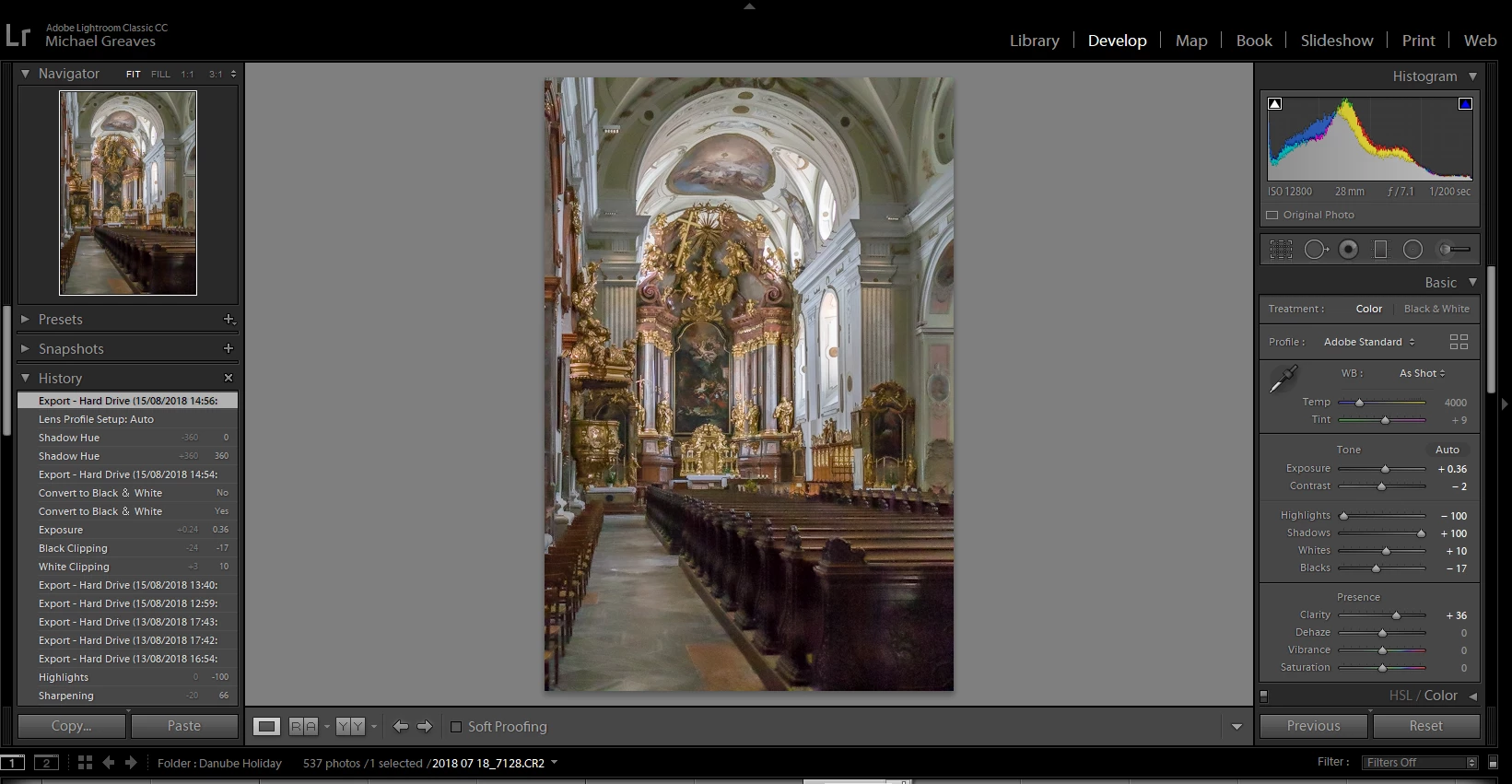Open the Book module

click(x=1254, y=41)
